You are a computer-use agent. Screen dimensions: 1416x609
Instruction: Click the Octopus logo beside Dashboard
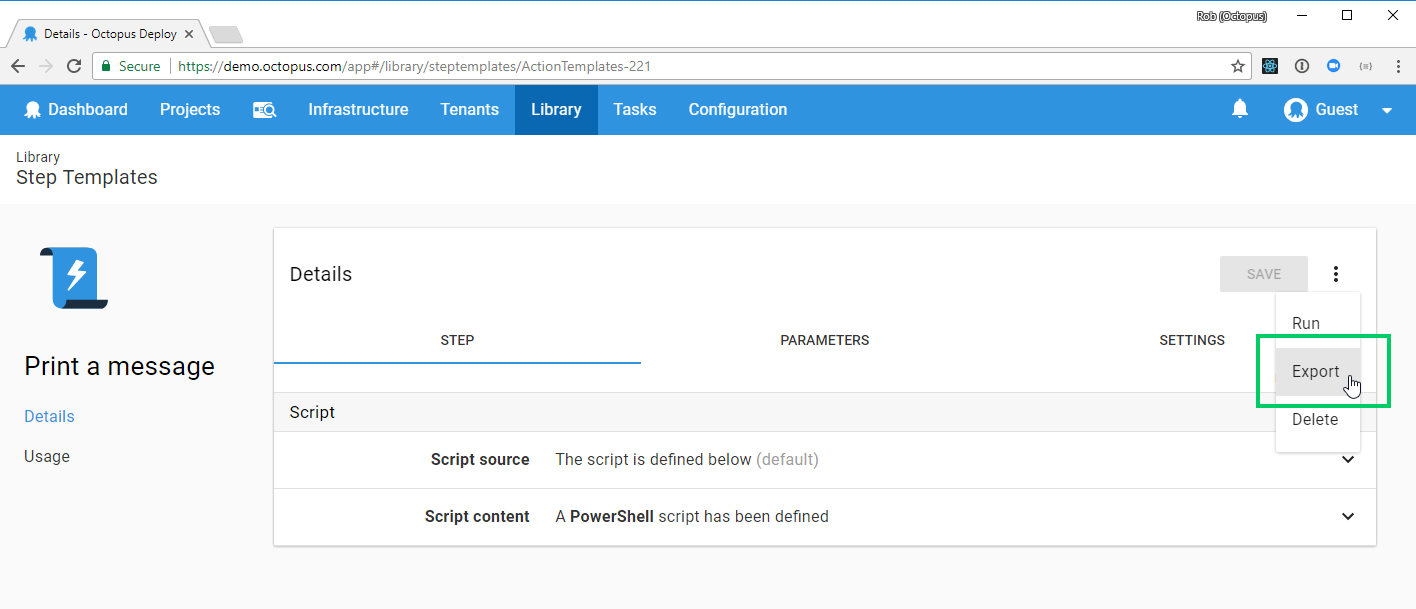pos(33,110)
